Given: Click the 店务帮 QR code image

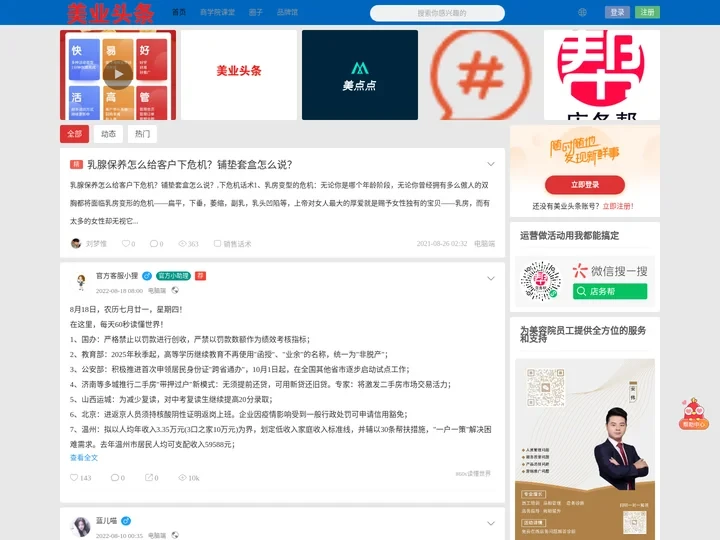Looking at the screenshot, I should pyautogui.click(x=541, y=281).
